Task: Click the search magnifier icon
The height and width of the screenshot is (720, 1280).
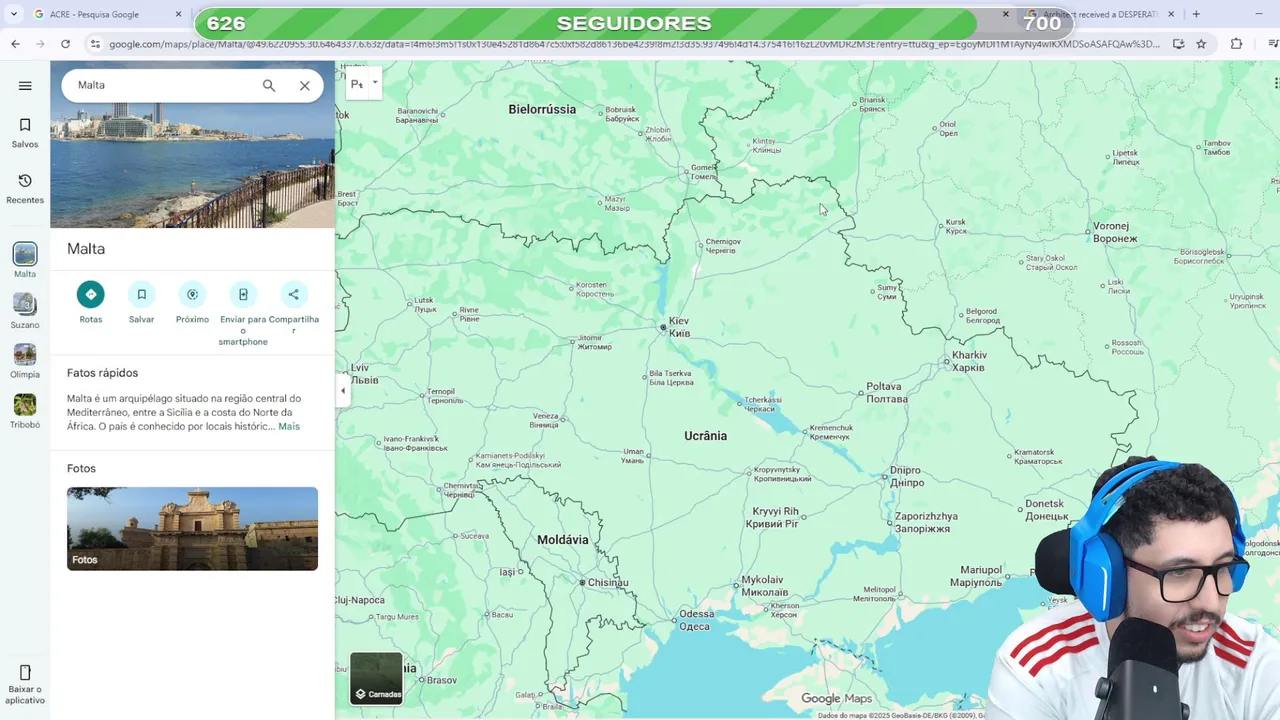Action: coord(269,86)
